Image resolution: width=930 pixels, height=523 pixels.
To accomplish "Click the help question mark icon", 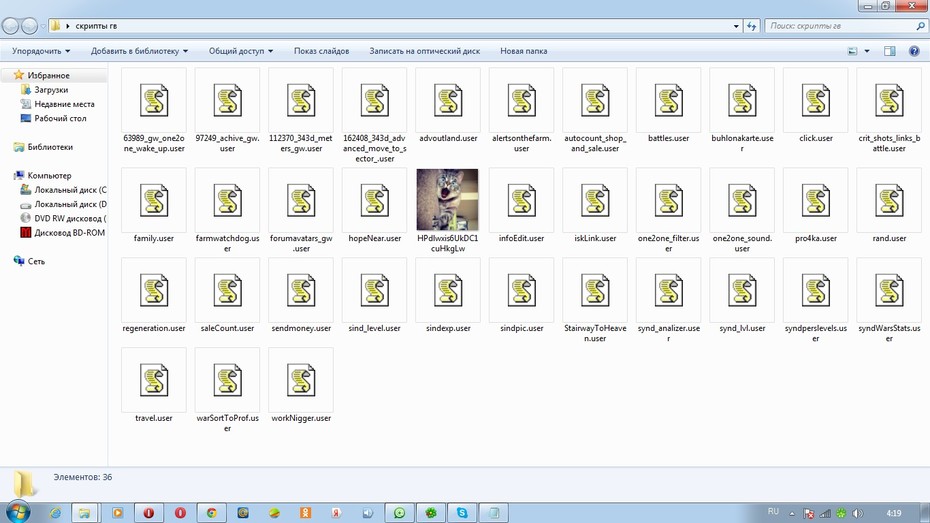I will 914,51.
